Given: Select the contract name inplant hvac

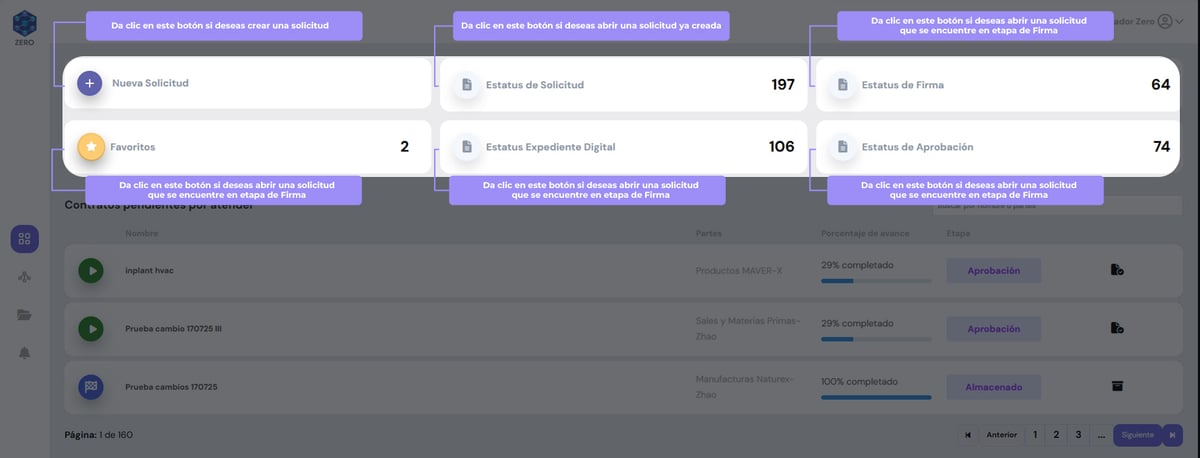Looking at the screenshot, I should point(149,270).
